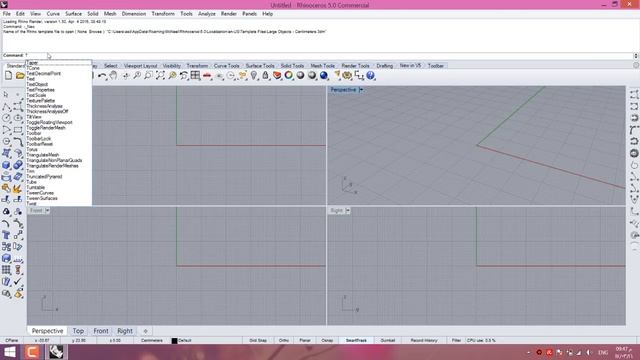640x360 pixels.
Task: Click the CPlane status bar button
Action: coord(11,340)
